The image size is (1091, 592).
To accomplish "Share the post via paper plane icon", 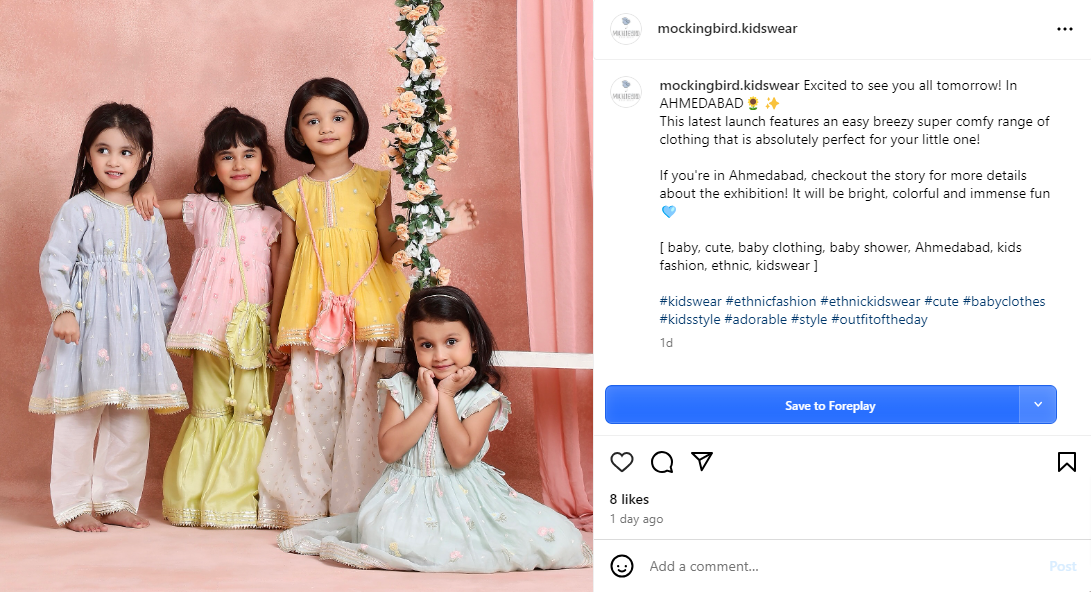I will 702,461.
